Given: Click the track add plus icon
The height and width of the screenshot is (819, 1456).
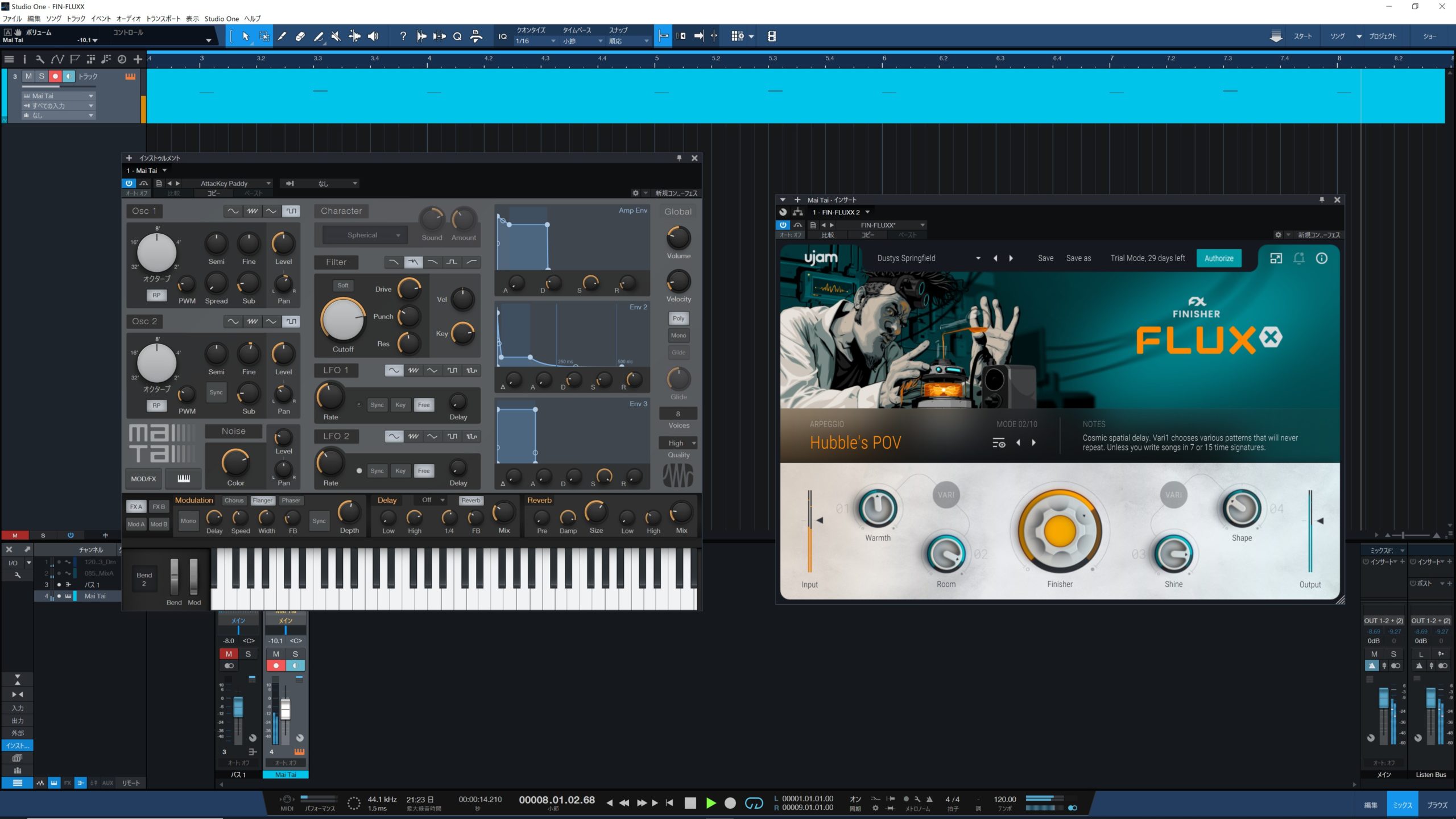Looking at the screenshot, I should [138, 59].
